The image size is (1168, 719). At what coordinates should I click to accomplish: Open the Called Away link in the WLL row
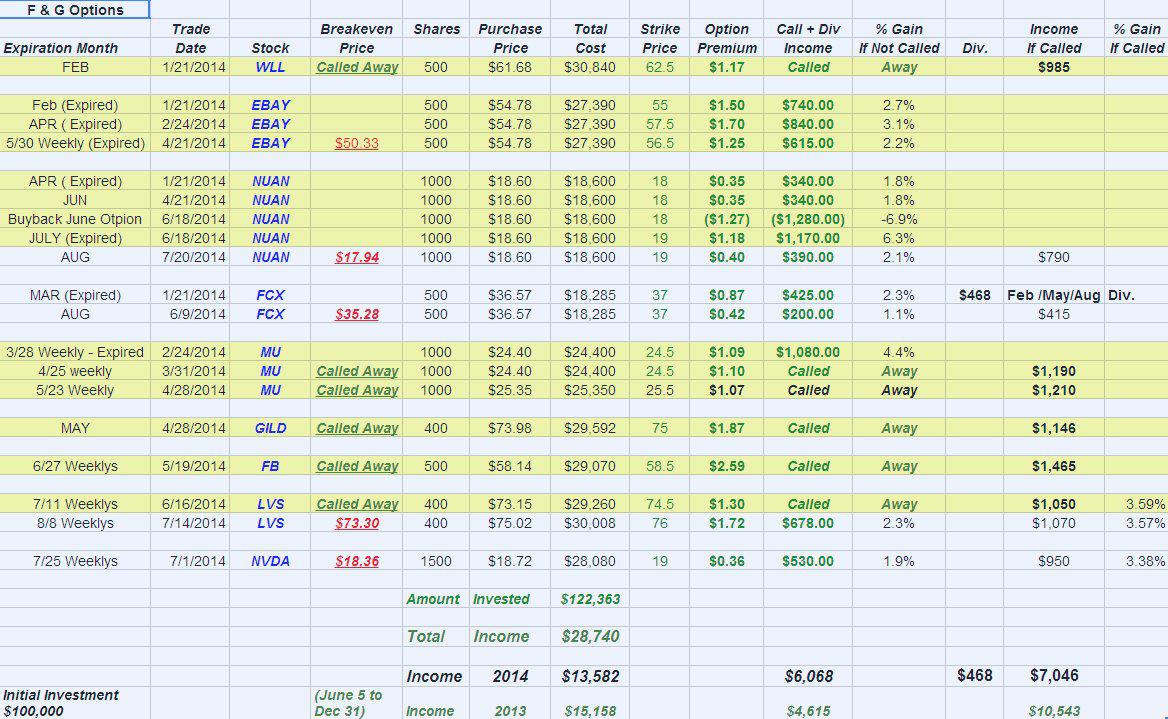tap(357, 67)
